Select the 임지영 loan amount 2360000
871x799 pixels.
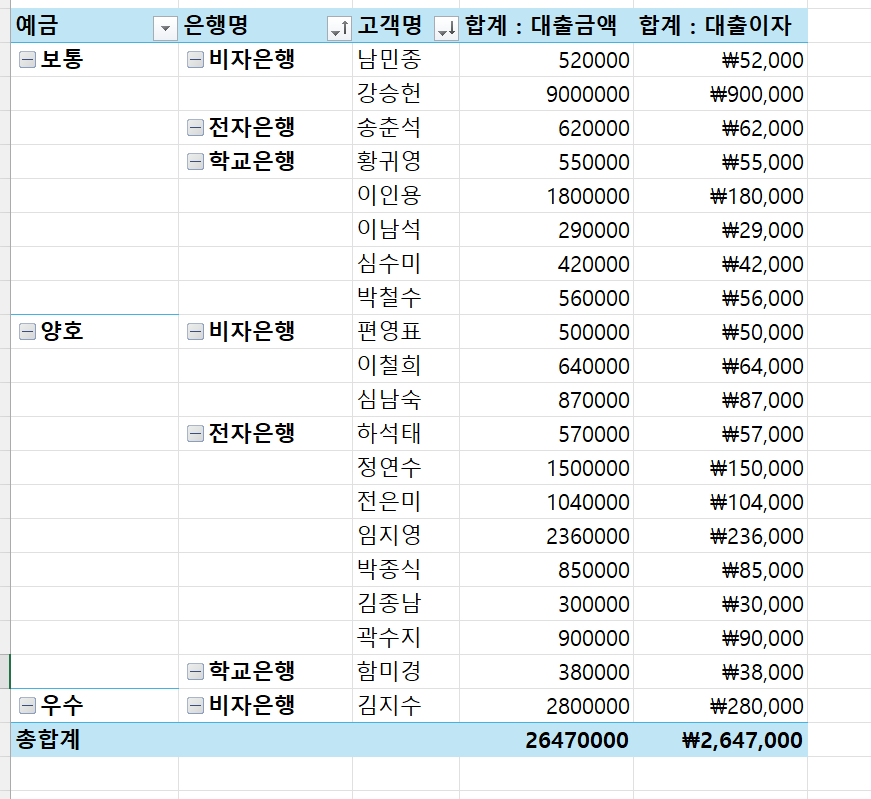pos(588,536)
